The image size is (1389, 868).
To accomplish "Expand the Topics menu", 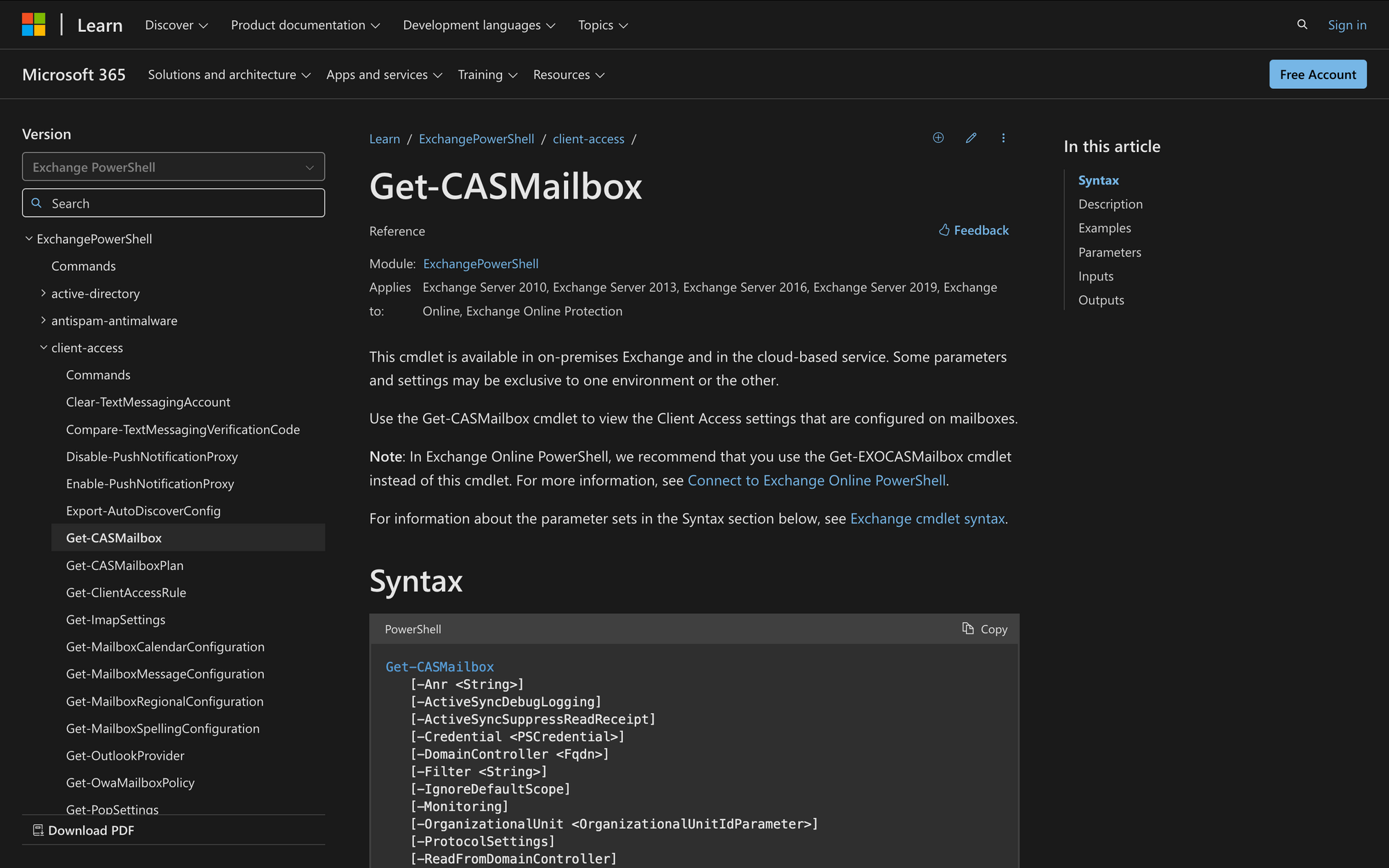I will coord(603,25).
